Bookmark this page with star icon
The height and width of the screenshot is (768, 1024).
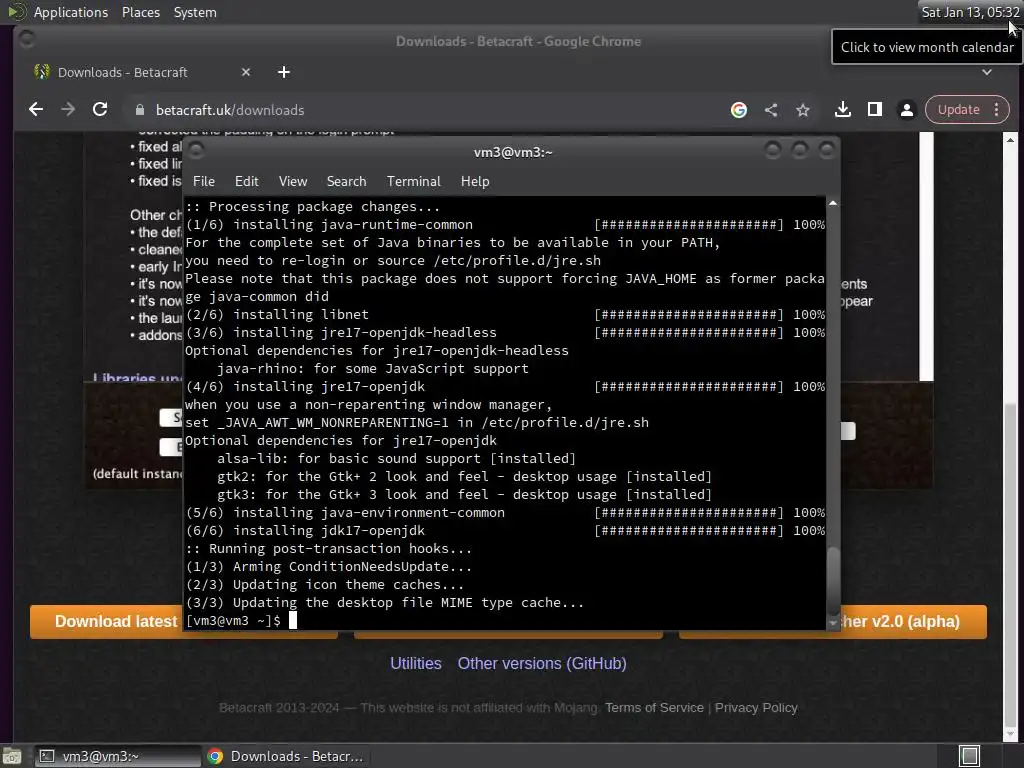click(x=803, y=110)
